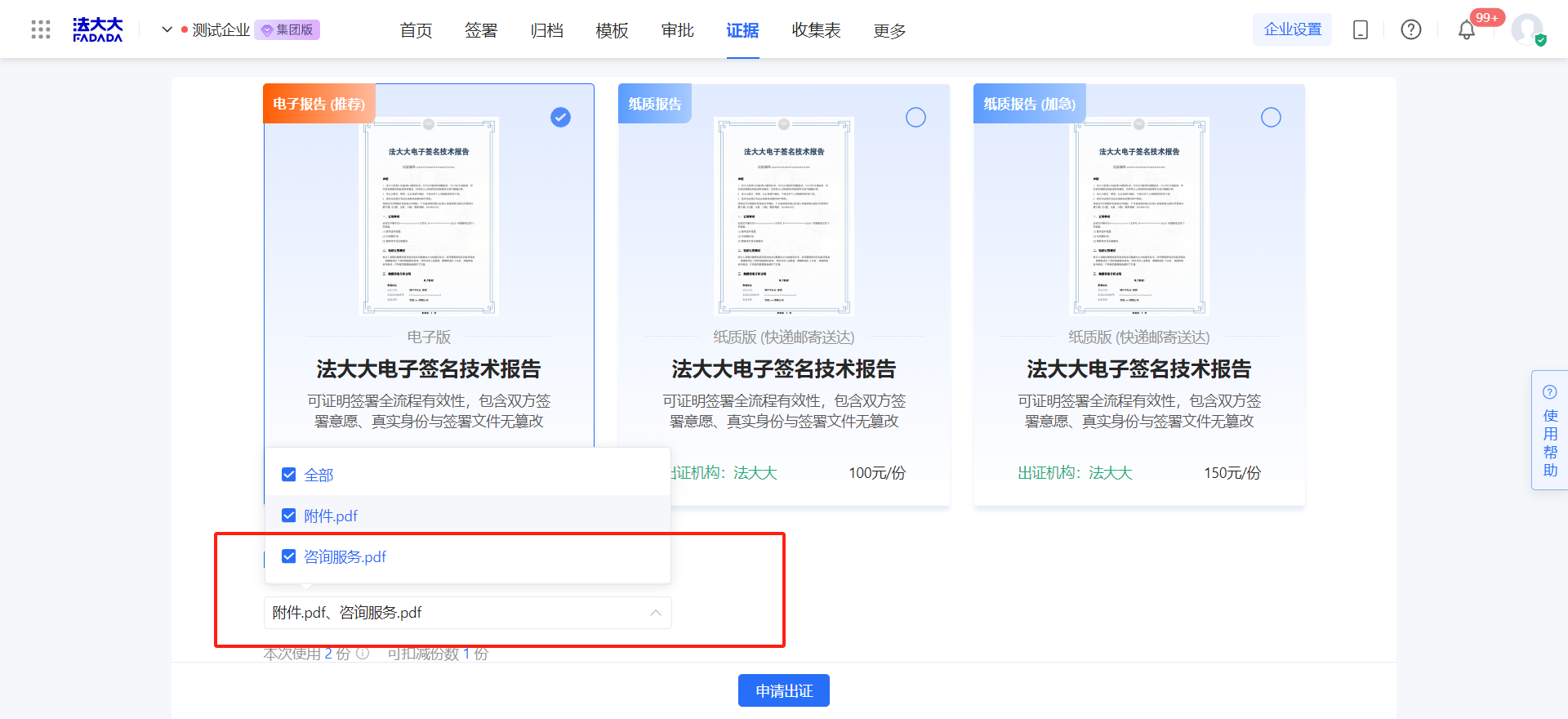The height and width of the screenshot is (719, 1568).
Task: Select the 纸质报告 (加急) radio option
Action: click(x=1271, y=118)
